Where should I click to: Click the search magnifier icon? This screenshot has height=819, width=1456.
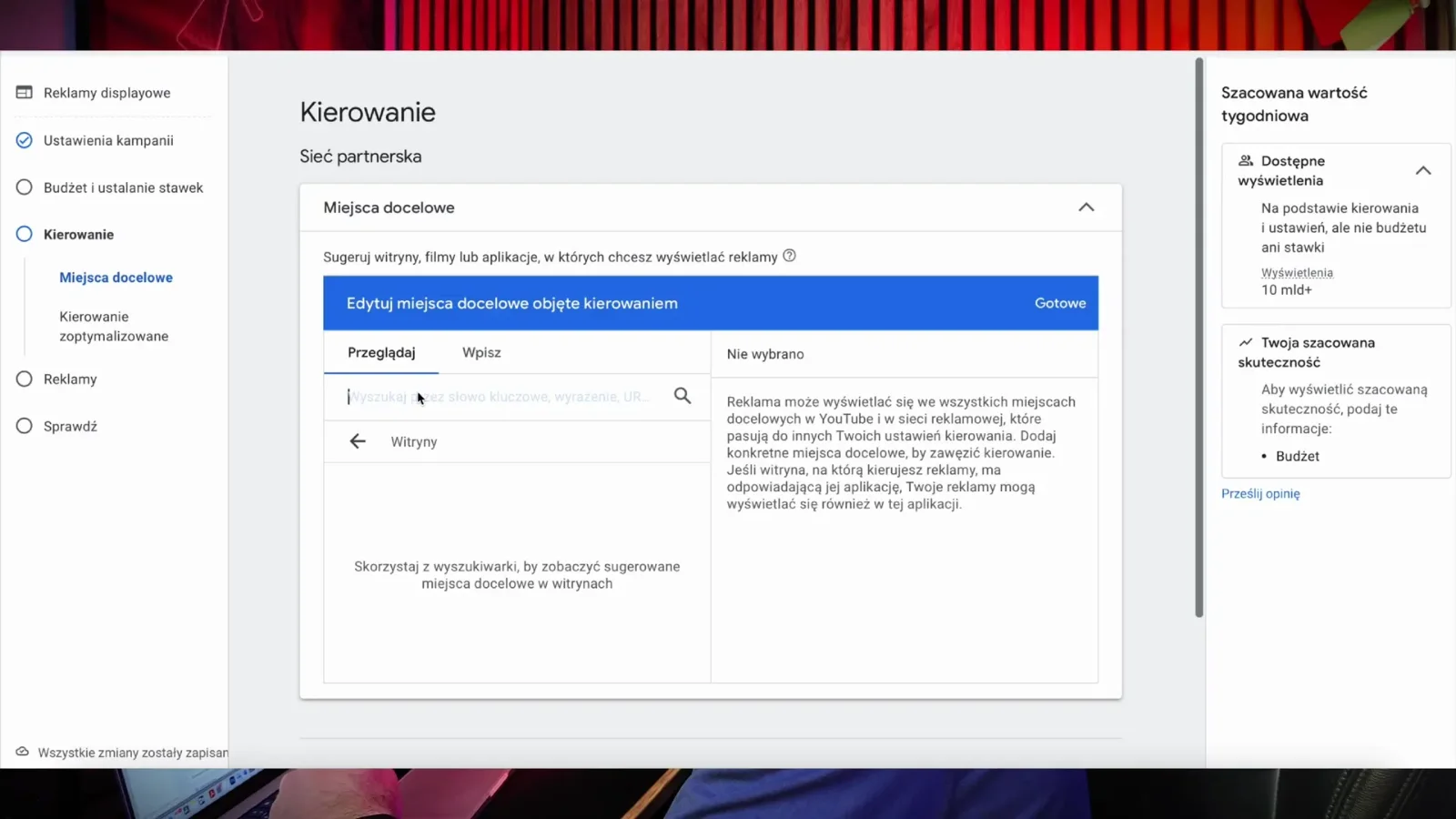point(682,396)
